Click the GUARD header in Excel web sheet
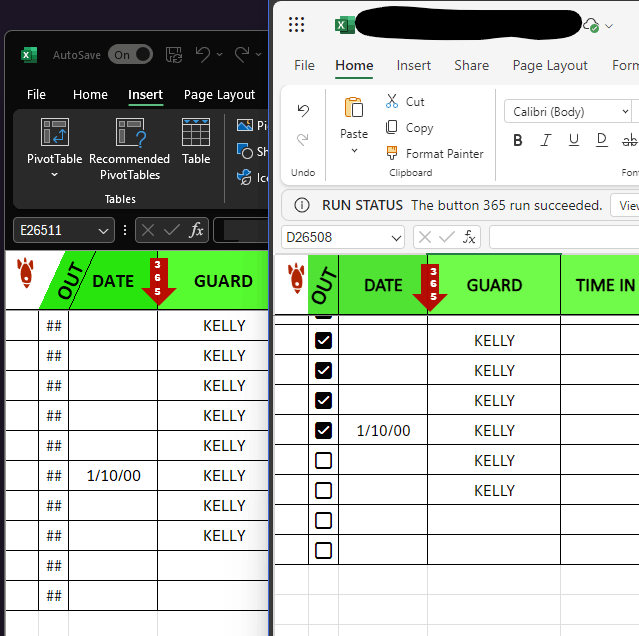The height and width of the screenshot is (636, 639). 494,285
